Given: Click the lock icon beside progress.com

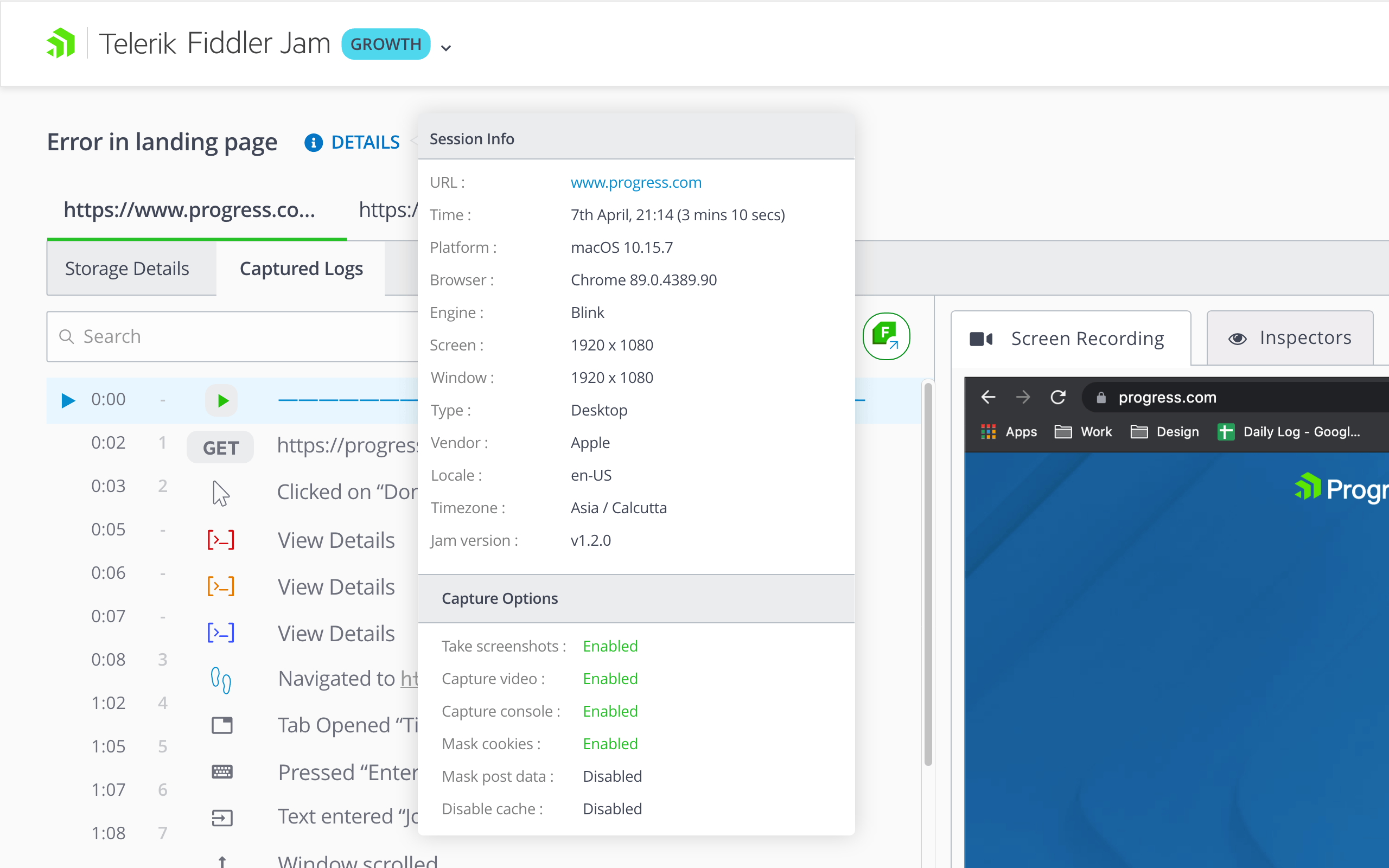Looking at the screenshot, I should click(x=1101, y=397).
